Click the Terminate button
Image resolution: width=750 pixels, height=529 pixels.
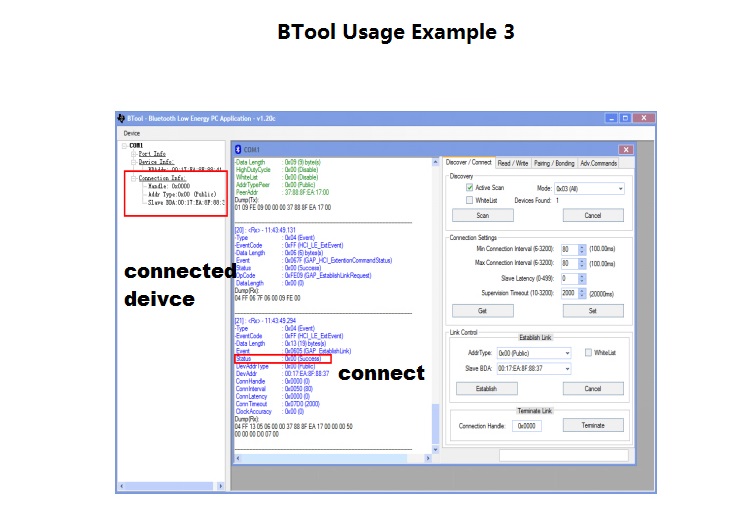pyautogui.click(x=593, y=425)
